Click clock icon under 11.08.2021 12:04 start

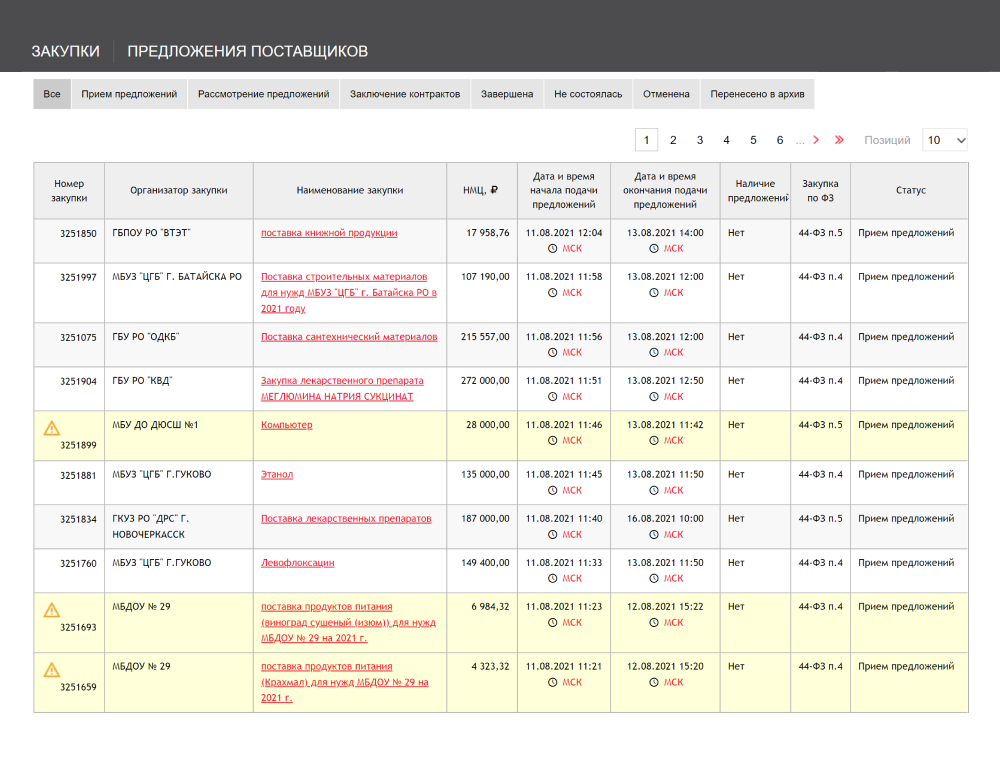pos(552,249)
